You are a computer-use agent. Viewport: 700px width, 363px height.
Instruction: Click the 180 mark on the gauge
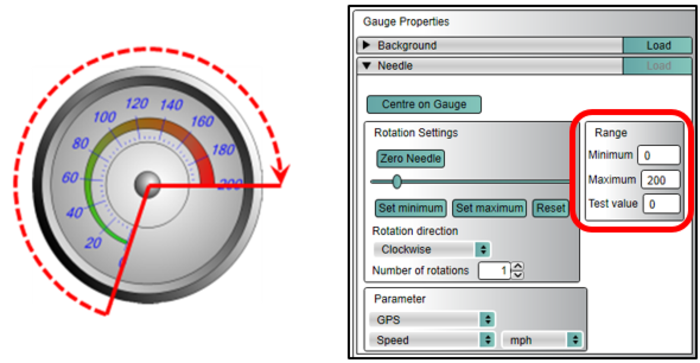pos(223,150)
